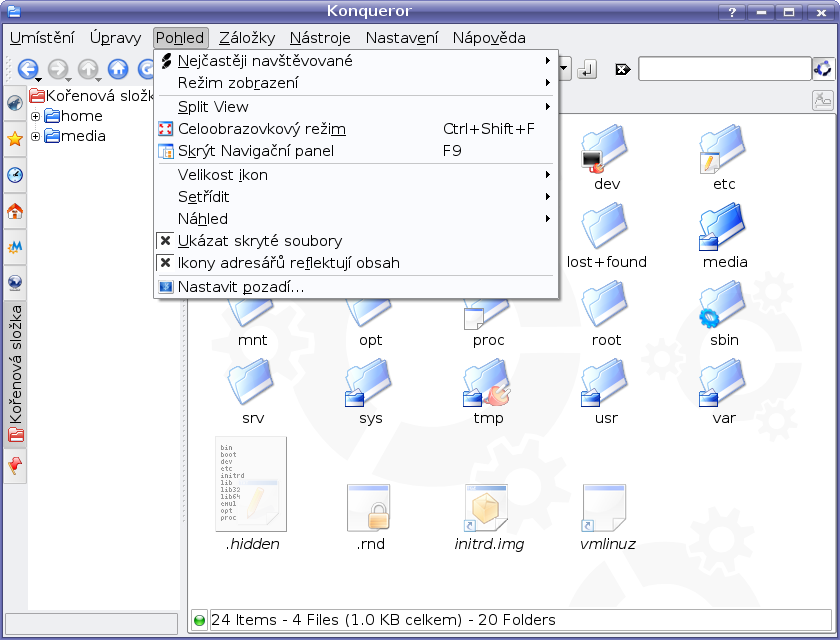
Task: Select the .rnd locked file icon
Action: (370, 508)
